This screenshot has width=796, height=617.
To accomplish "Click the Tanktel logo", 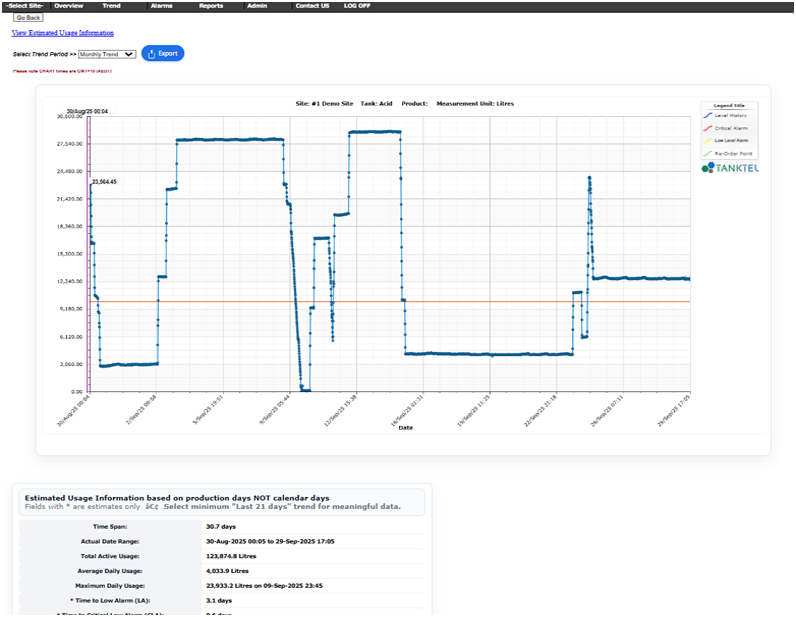I will pyautogui.click(x=730, y=168).
